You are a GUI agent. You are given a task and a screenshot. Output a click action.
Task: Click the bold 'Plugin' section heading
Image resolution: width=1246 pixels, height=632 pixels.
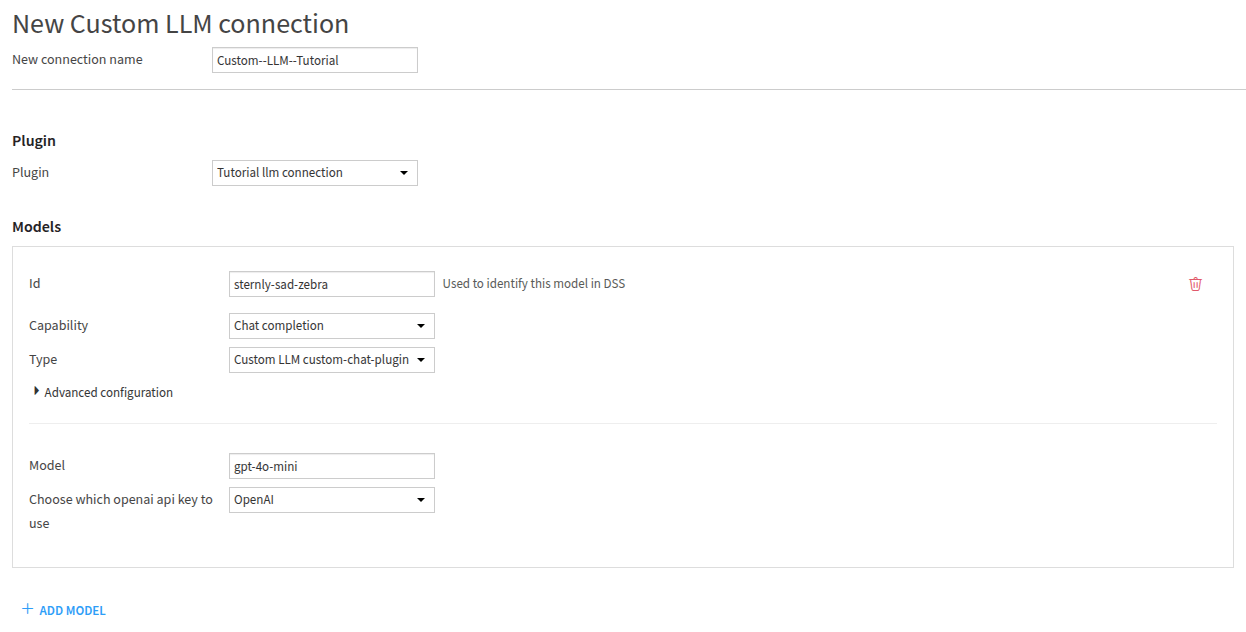(34, 141)
